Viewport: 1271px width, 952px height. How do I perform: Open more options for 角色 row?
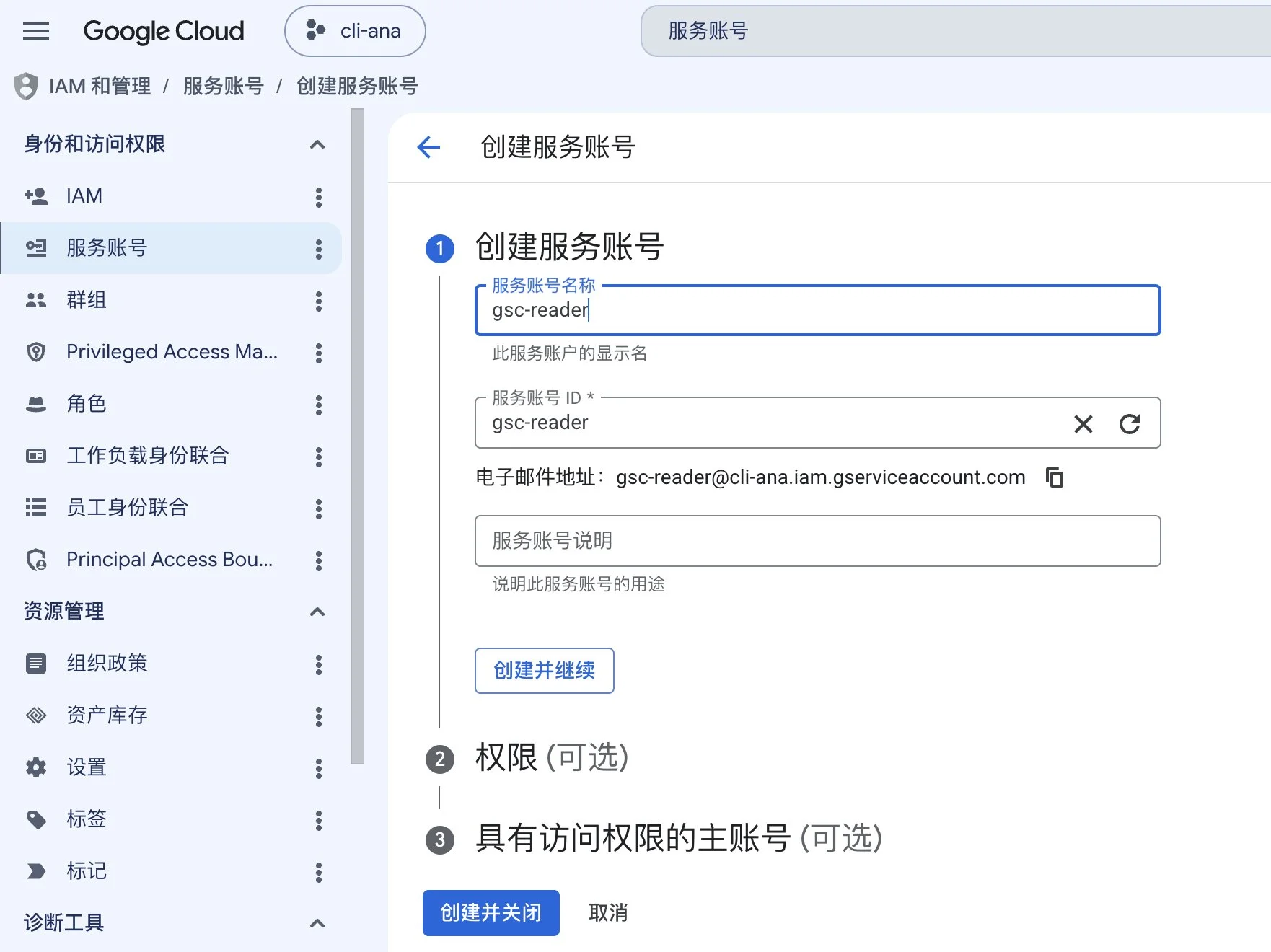coord(319,405)
